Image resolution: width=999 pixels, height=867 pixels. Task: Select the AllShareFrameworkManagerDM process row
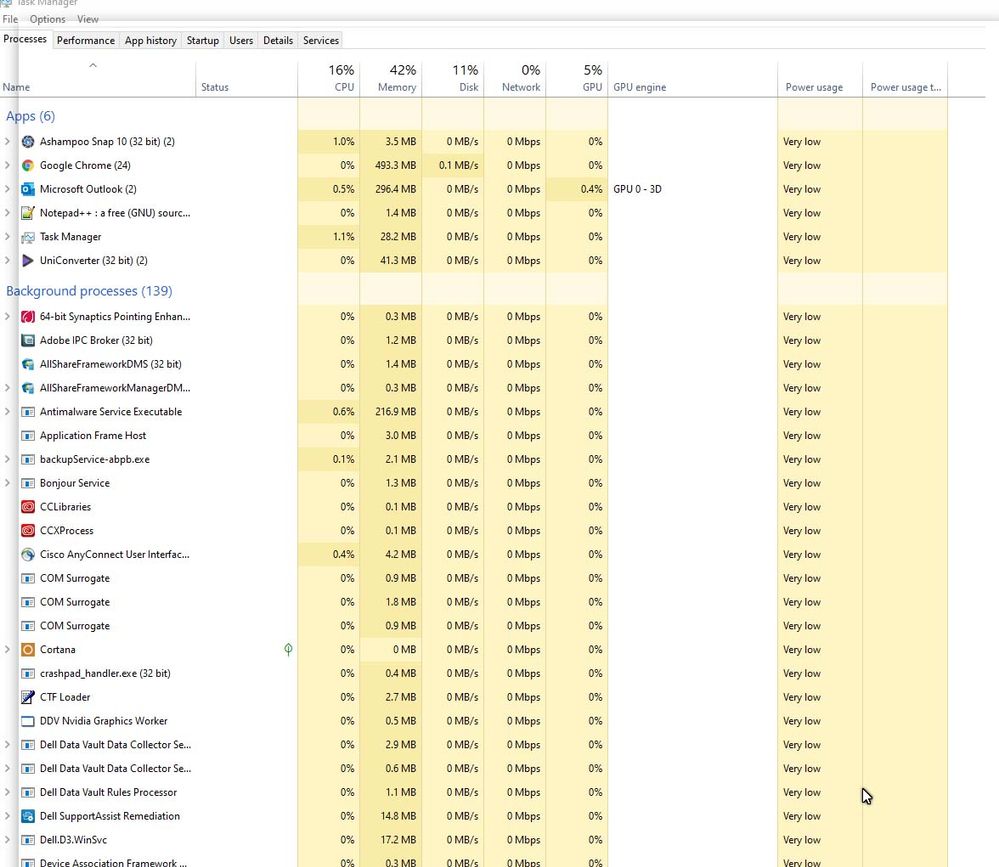point(474,388)
